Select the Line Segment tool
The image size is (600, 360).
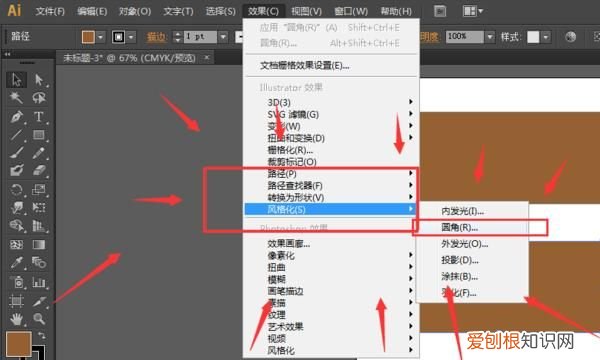16,135
